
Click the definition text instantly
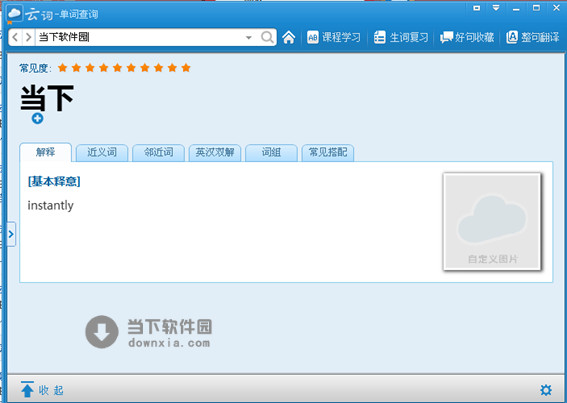[x=50, y=205]
